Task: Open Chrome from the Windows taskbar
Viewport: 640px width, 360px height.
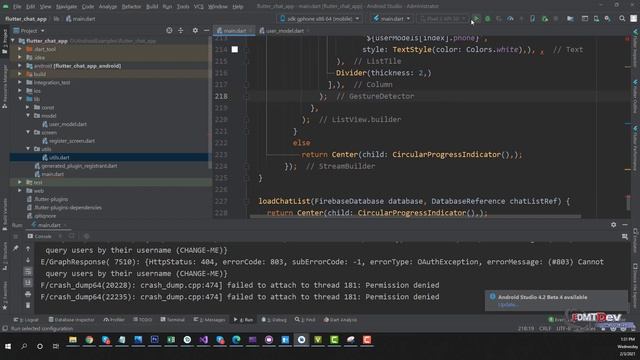Action: point(89,340)
